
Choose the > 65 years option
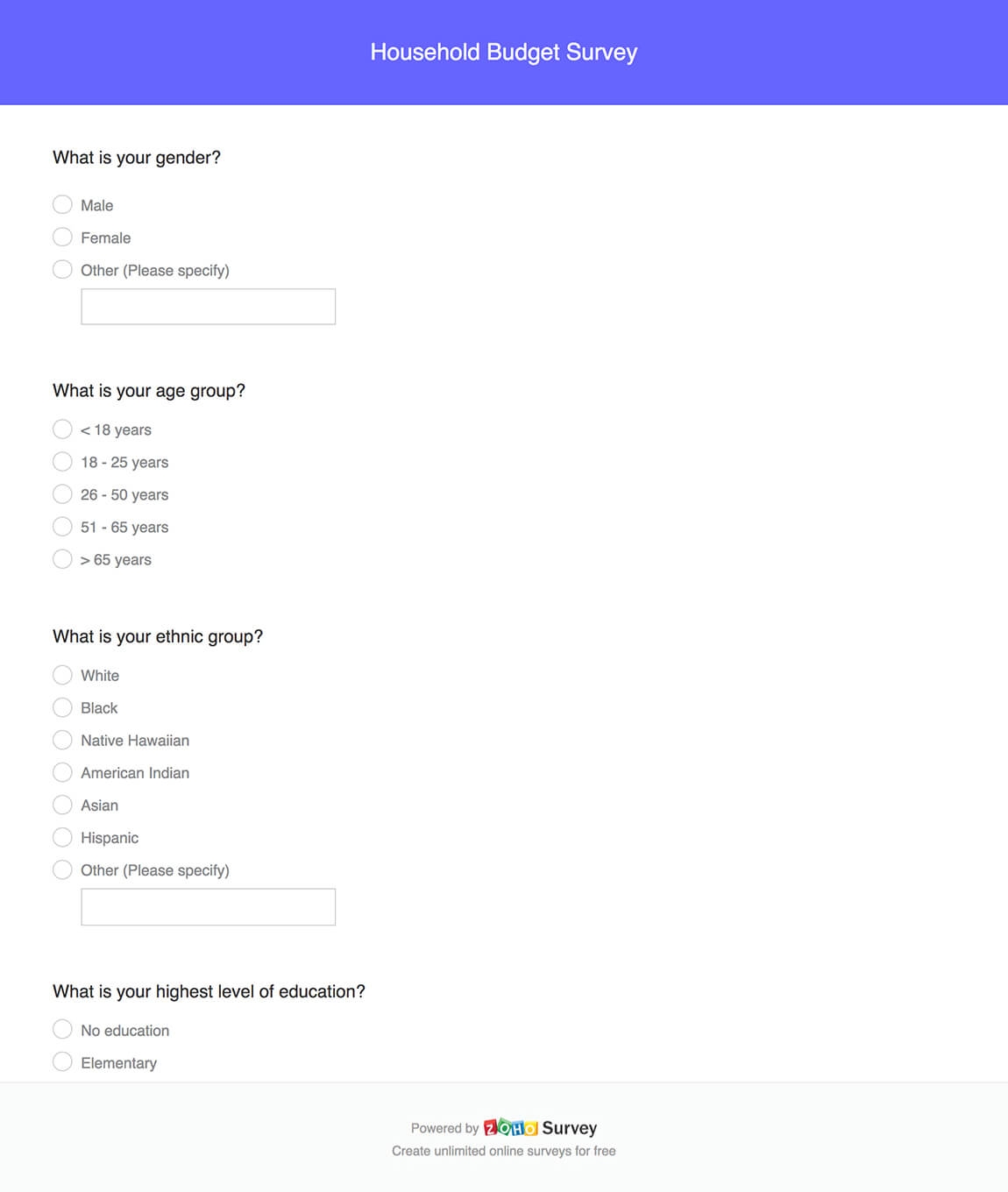pyautogui.click(x=62, y=559)
